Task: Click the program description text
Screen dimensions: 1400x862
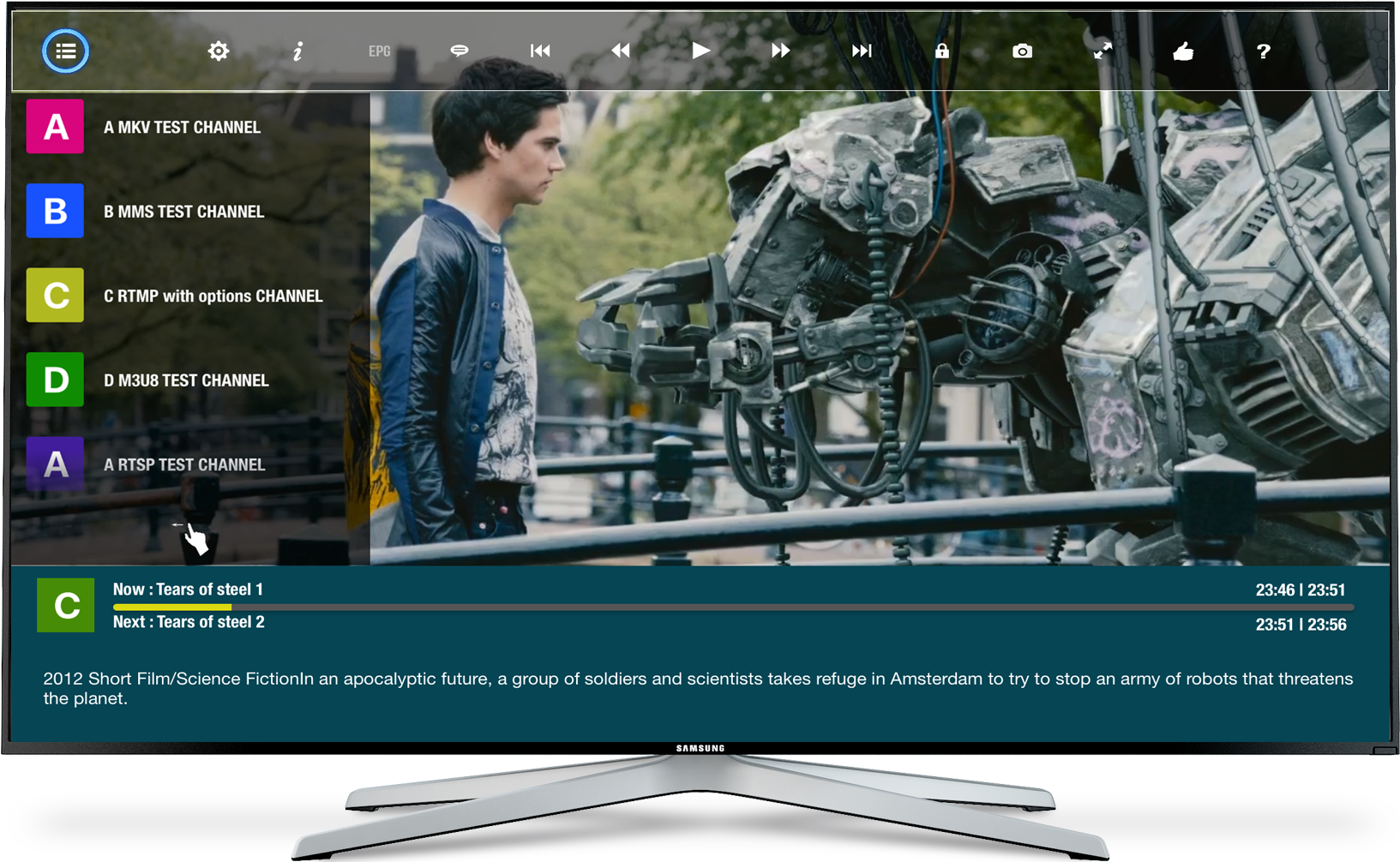Action: pyautogui.click(x=698, y=688)
